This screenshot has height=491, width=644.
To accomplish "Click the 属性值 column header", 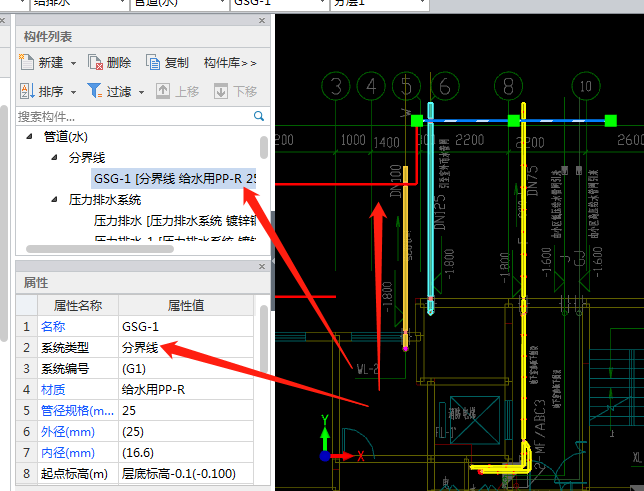I will click(x=186, y=305).
